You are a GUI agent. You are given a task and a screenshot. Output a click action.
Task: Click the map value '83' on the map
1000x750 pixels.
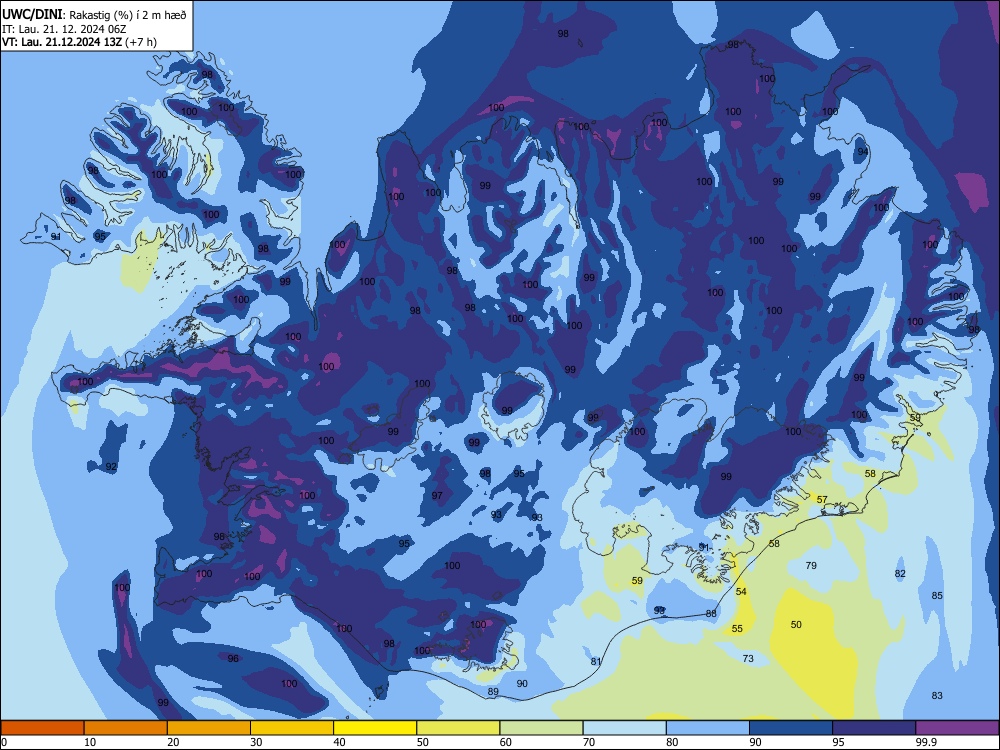coord(937,695)
